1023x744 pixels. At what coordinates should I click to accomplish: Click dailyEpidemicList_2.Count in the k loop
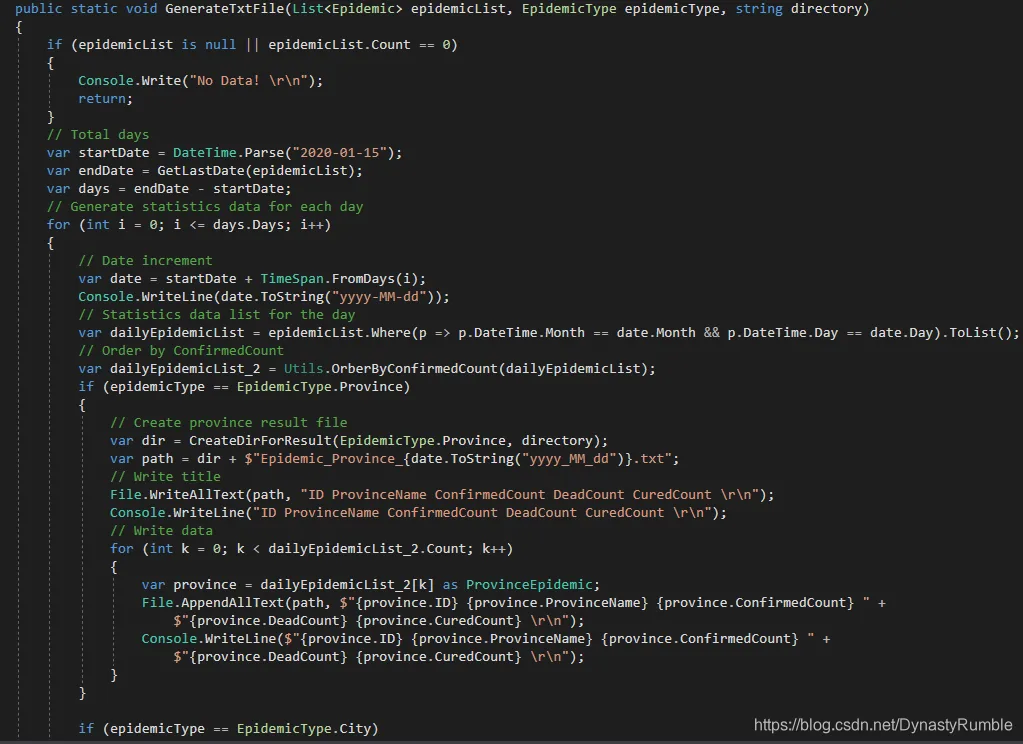pos(367,549)
